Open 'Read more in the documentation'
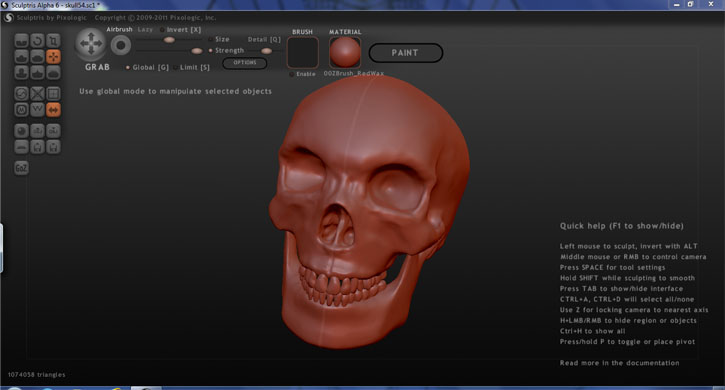This screenshot has height=390, width=725. [620, 363]
